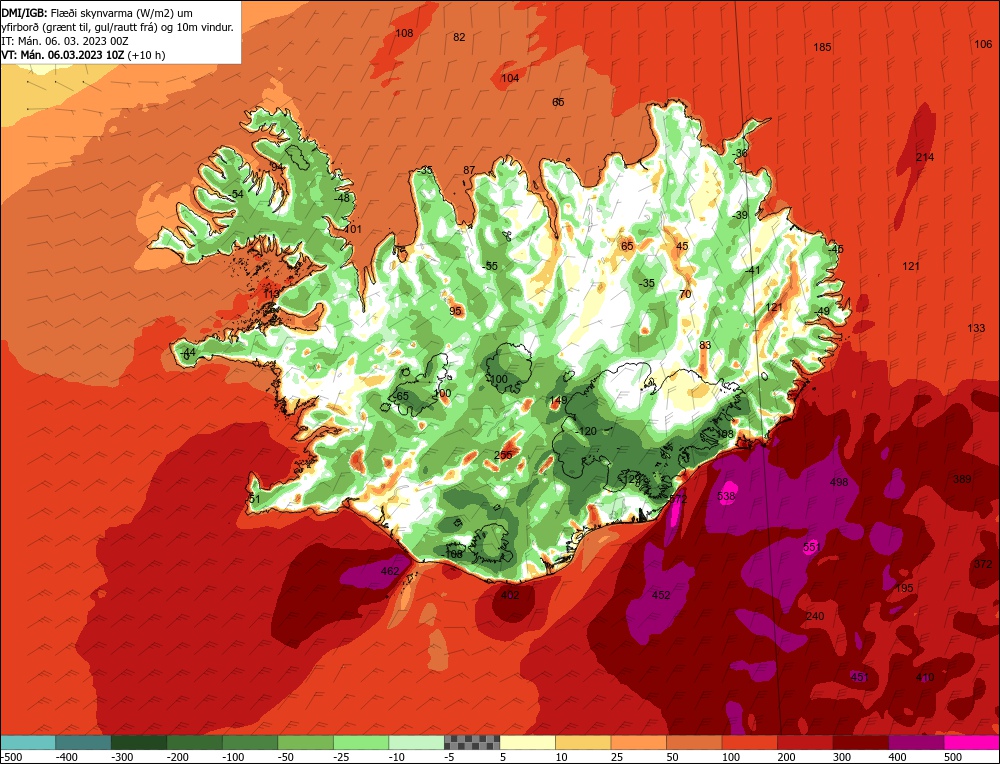This screenshot has width=1000, height=764.
Task: Click the -10 to -5 pale green swatch
Action: pyautogui.click(x=416, y=742)
